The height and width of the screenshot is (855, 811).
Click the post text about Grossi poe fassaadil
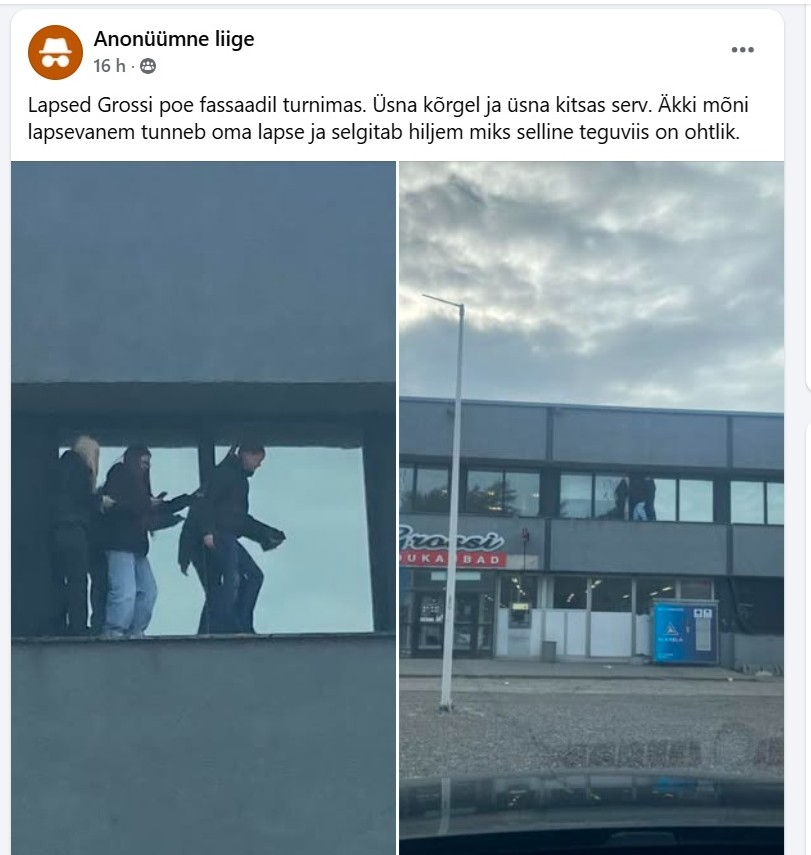point(388,118)
